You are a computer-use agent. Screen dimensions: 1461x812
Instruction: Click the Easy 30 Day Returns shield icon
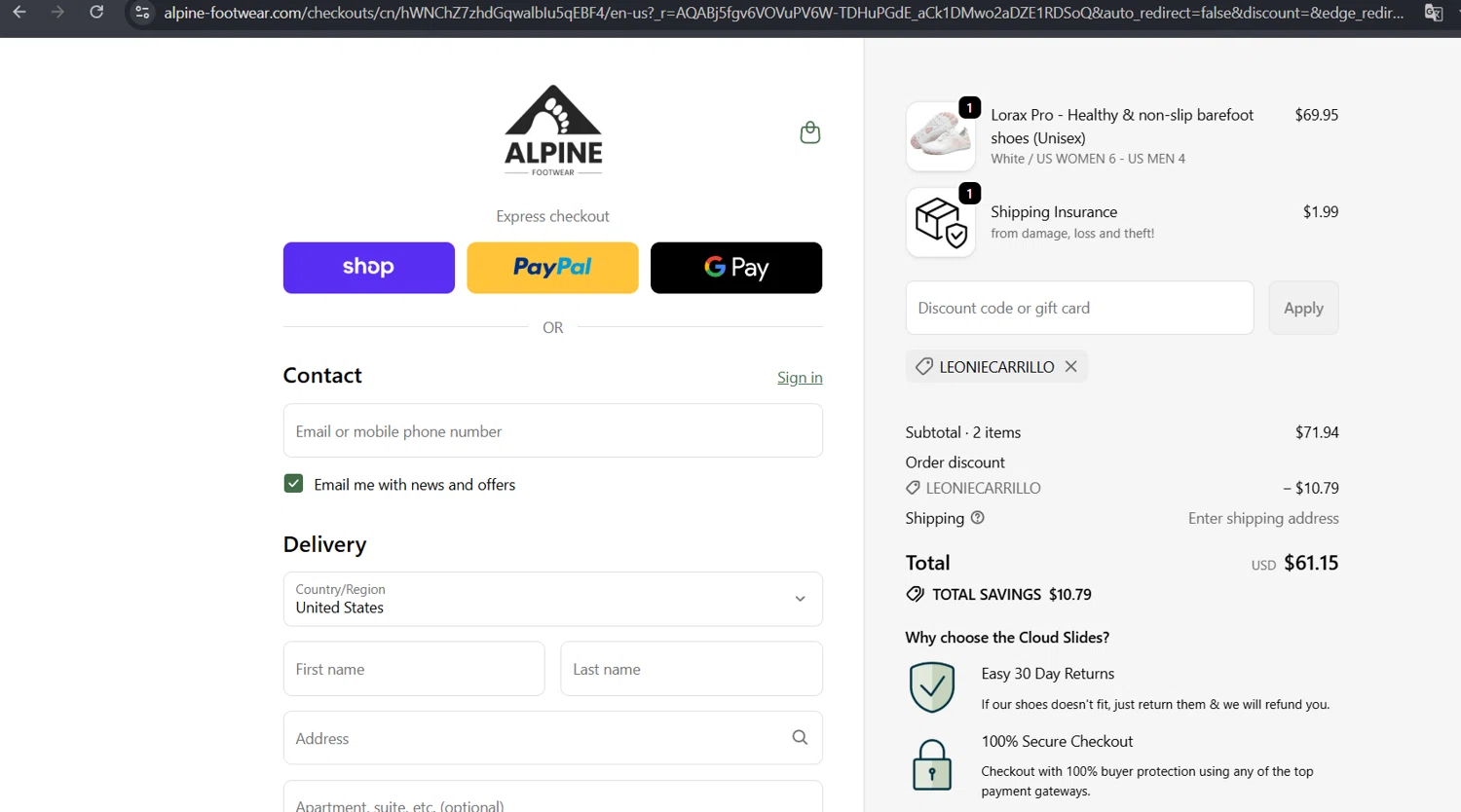[x=932, y=687]
